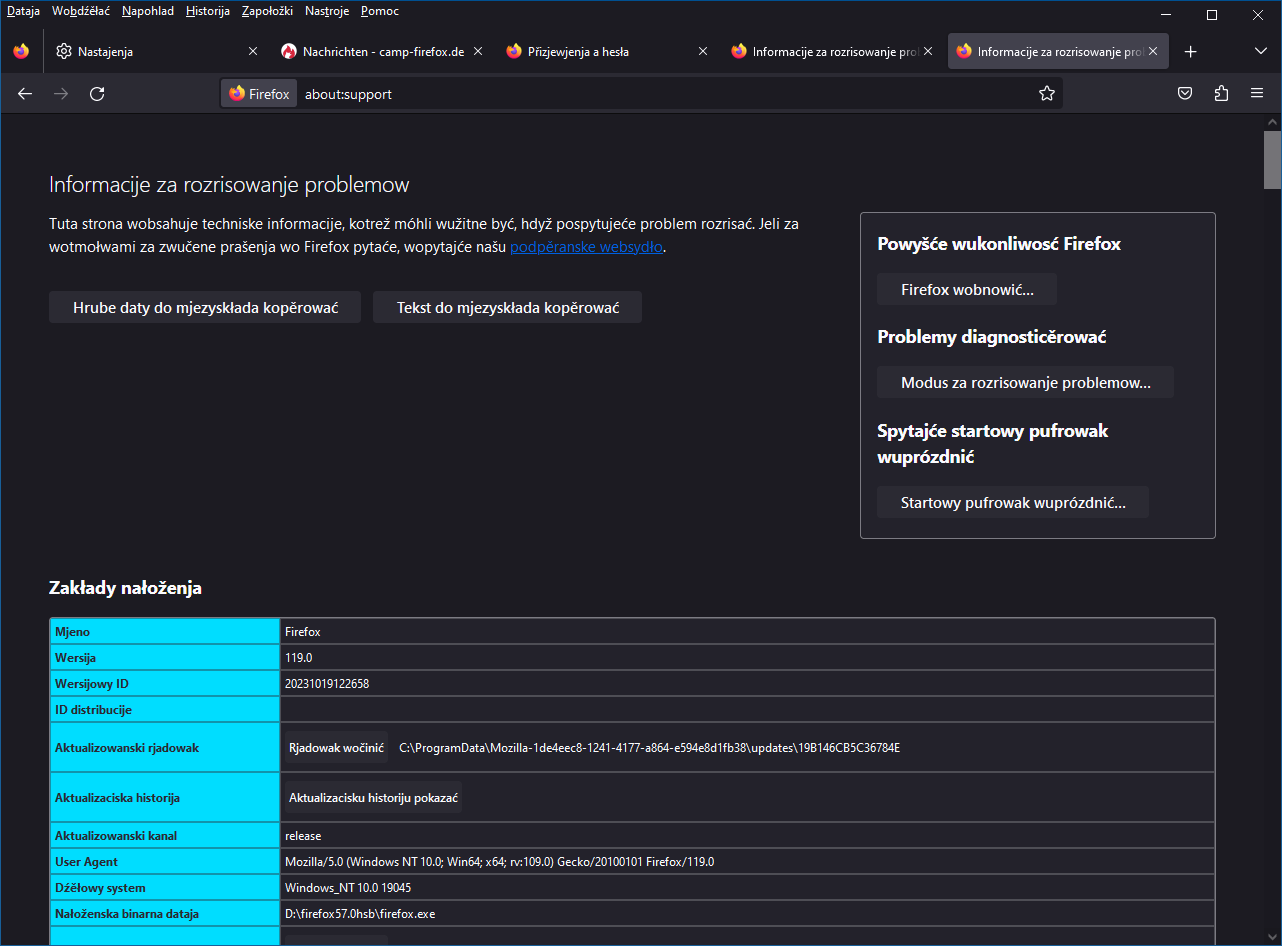Go back using the back arrow
Viewport: 1282px width, 946px height.
click(x=25, y=94)
